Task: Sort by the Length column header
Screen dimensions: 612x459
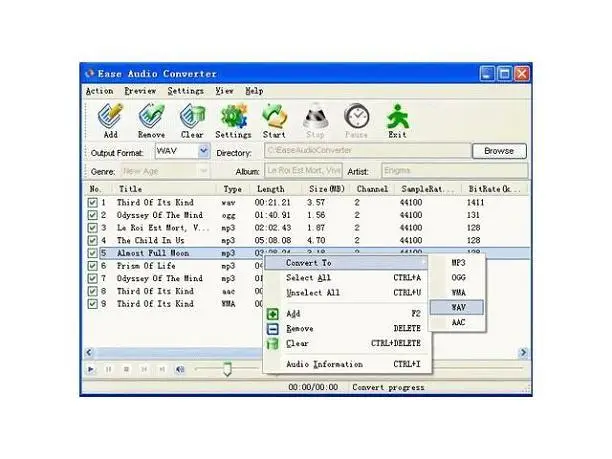Action: coord(276,189)
